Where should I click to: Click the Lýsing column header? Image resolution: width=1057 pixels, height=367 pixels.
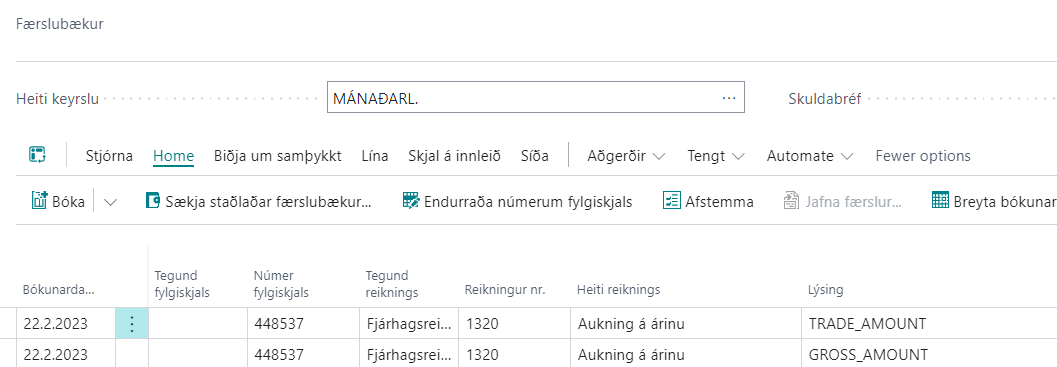pos(826,290)
